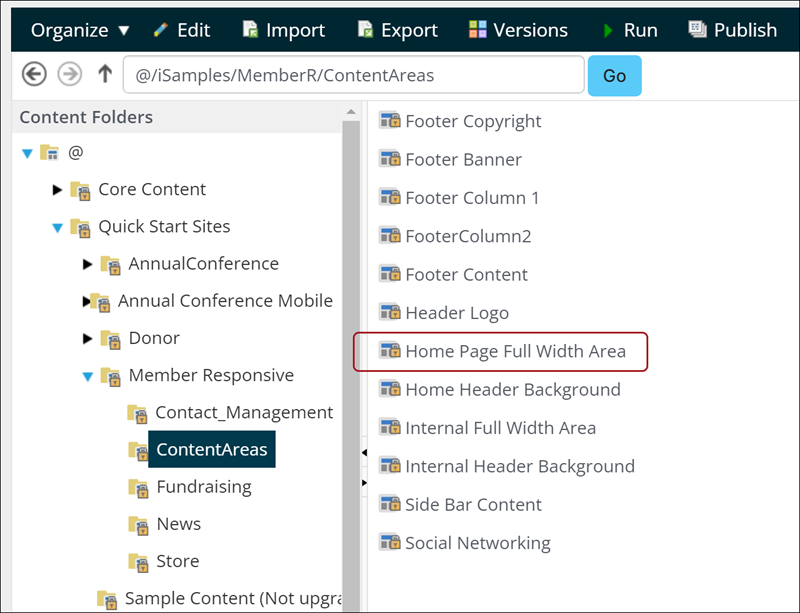Open Internal Header Background item

(520, 467)
